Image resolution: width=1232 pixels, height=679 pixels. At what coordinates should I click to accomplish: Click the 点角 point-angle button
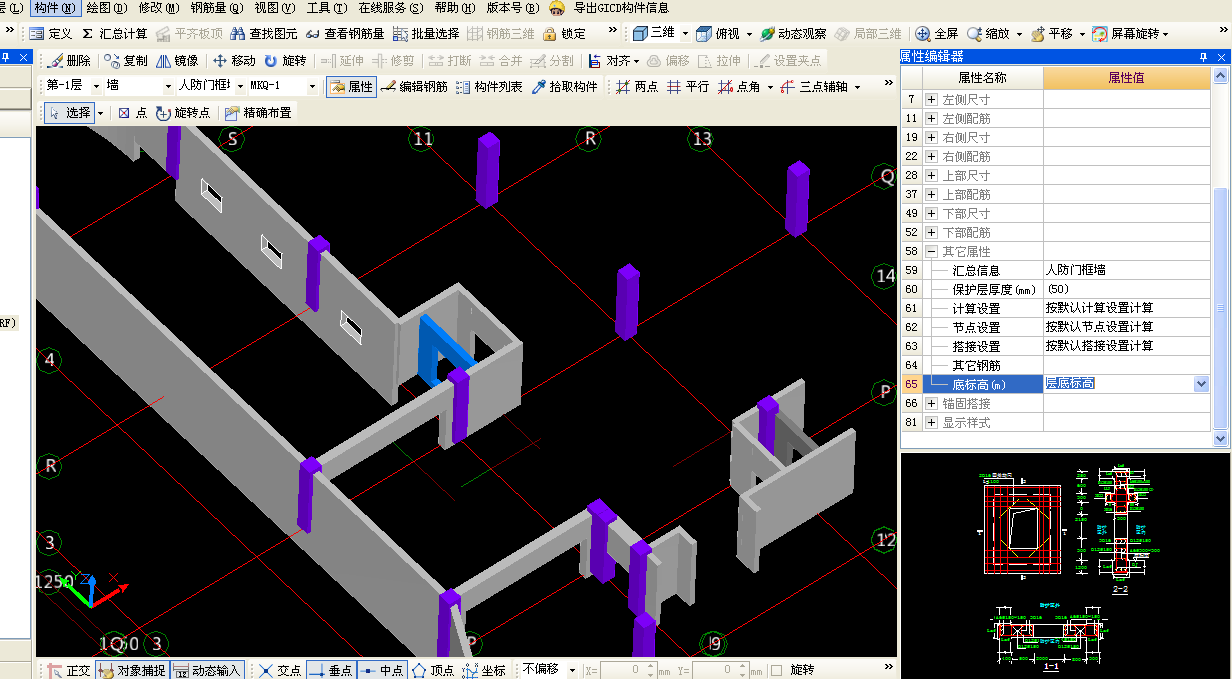739,87
